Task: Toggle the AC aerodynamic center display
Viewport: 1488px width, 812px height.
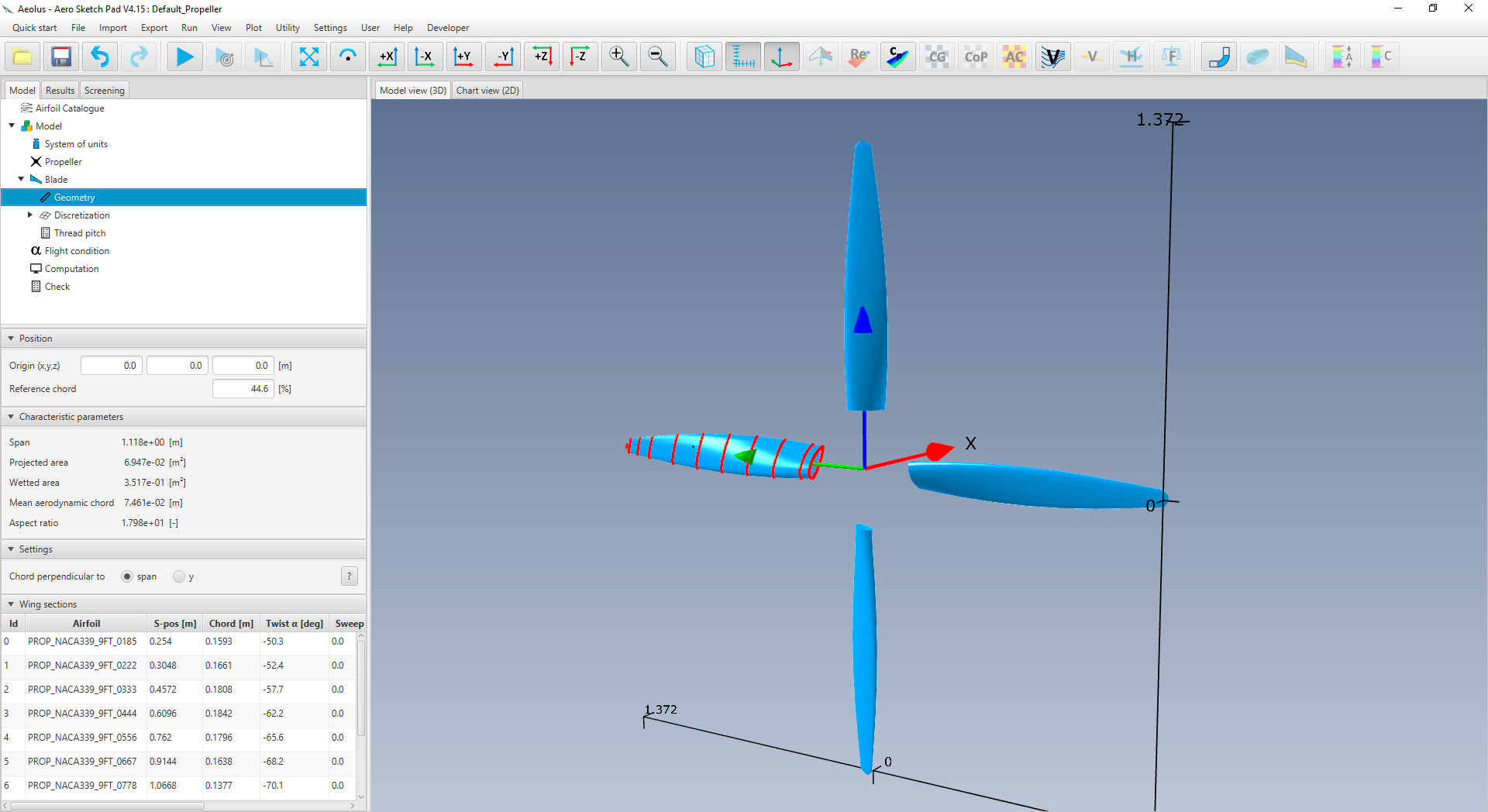Action: tap(1014, 56)
